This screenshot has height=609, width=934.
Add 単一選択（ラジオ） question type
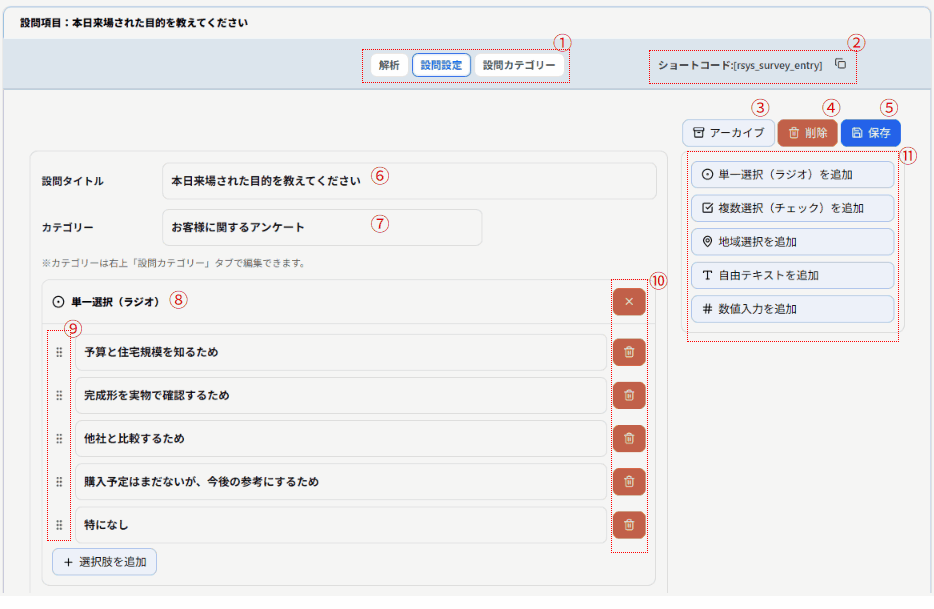click(x=792, y=174)
